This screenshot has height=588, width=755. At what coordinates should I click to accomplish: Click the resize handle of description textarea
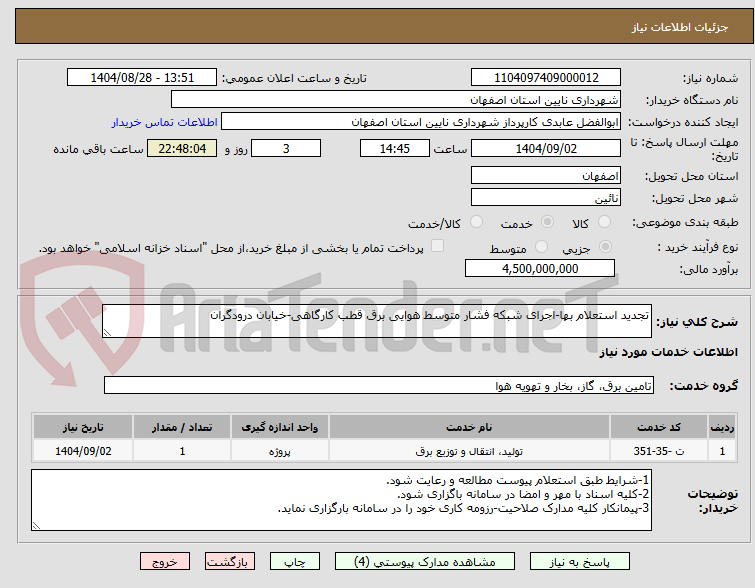[x=107, y=332]
